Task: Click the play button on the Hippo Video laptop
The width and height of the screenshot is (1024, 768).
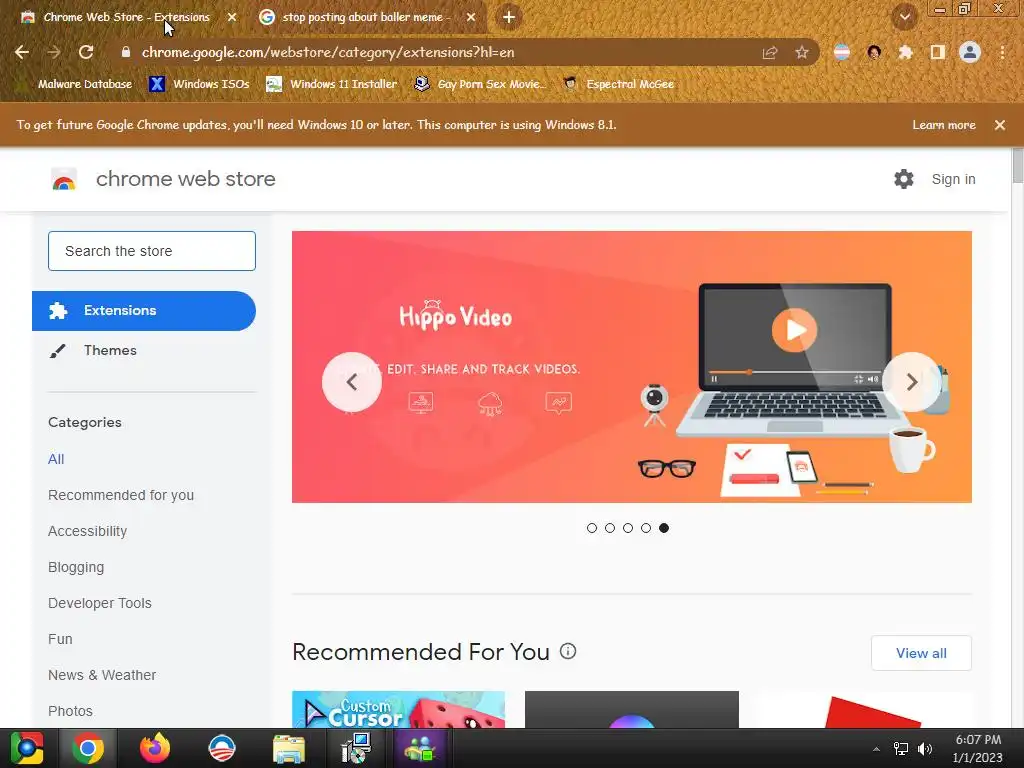Action: (x=794, y=330)
